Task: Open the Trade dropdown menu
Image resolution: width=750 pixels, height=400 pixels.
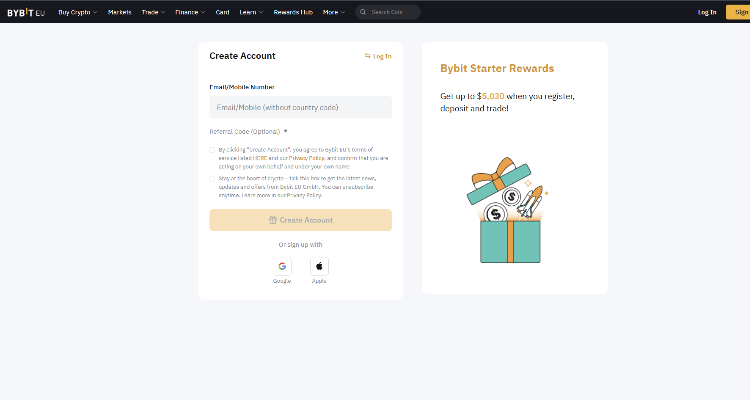Action: [x=153, y=12]
